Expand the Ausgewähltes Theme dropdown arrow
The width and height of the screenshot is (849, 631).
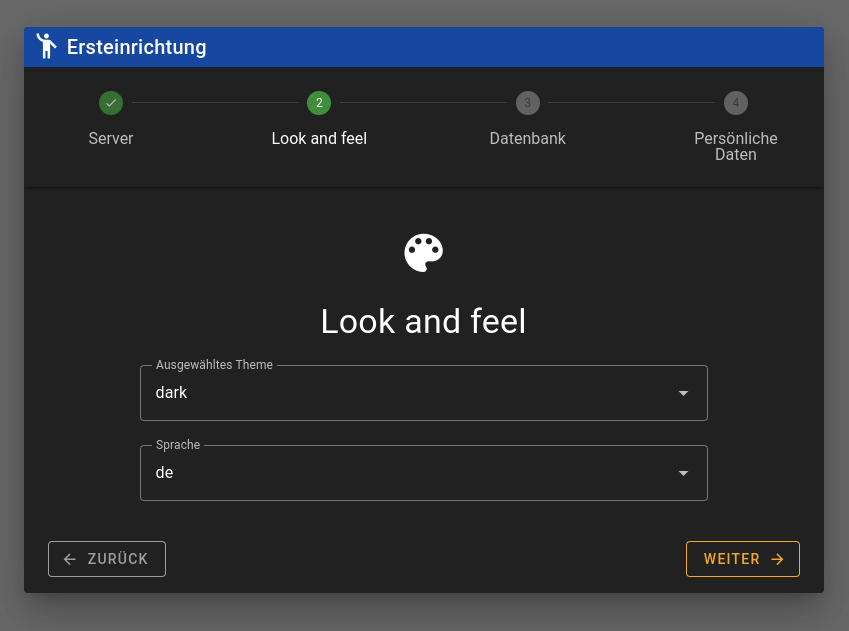[x=683, y=393]
